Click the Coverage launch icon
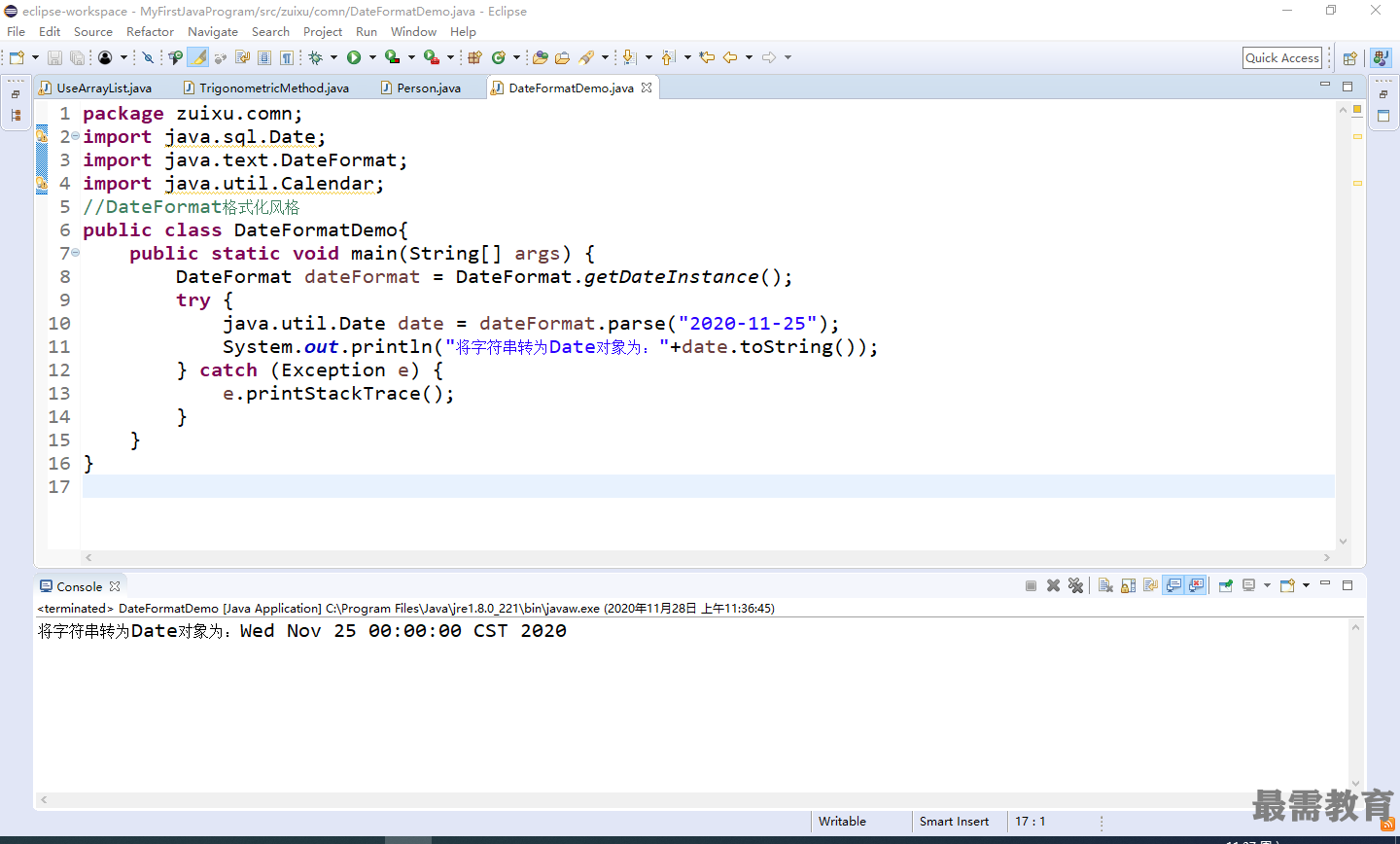The height and width of the screenshot is (844, 1400). (x=392, y=57)
